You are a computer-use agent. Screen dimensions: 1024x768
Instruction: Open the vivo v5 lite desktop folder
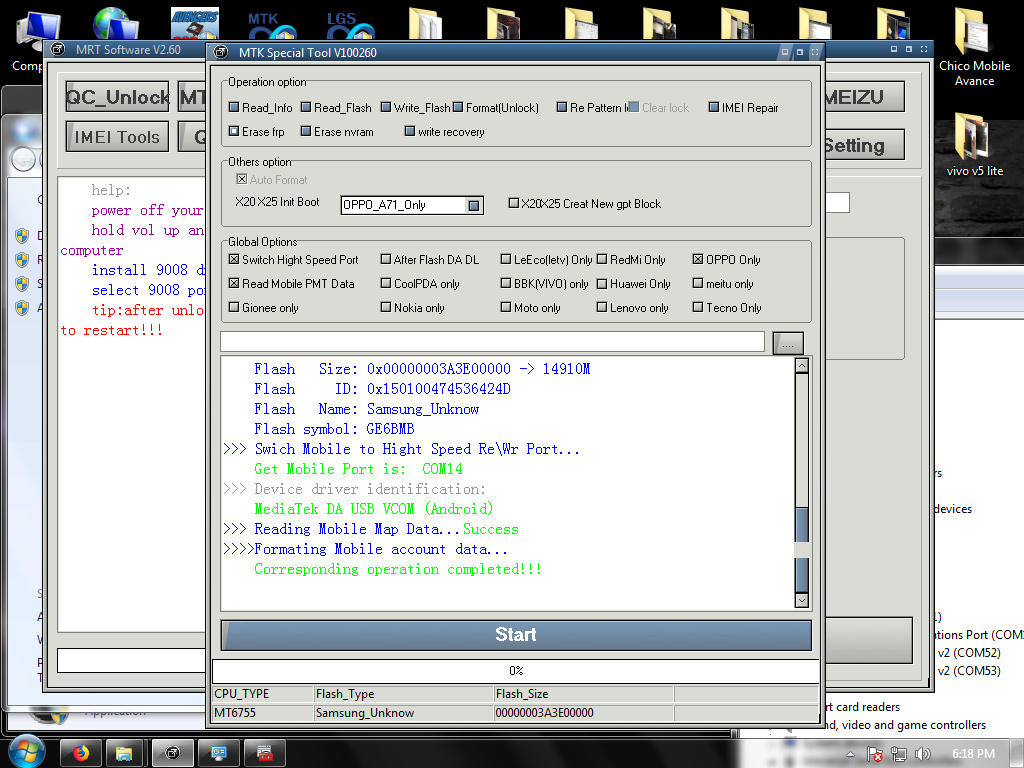974,144
